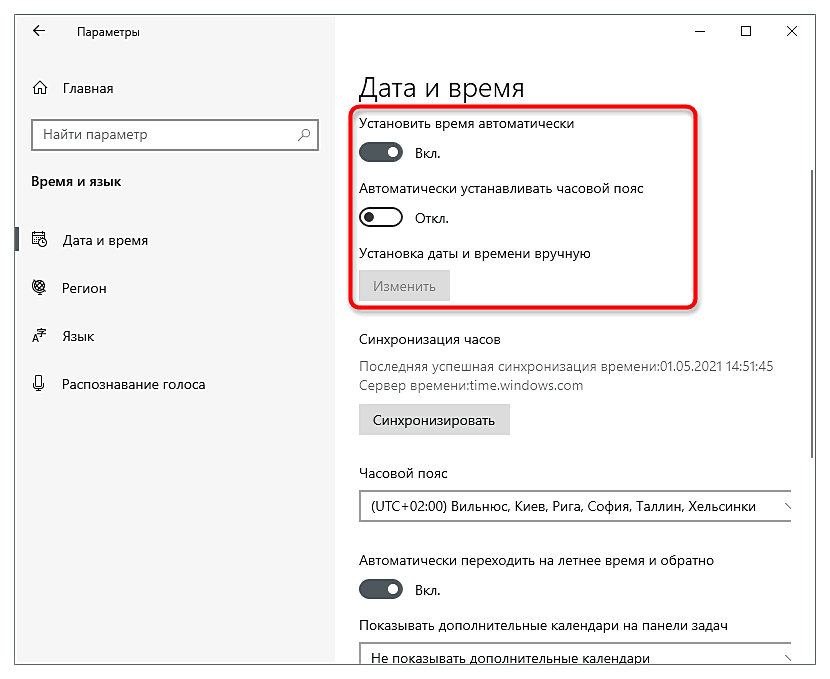Open the Регион settings section
The image size is (830, 679).
tap(84, 288)
